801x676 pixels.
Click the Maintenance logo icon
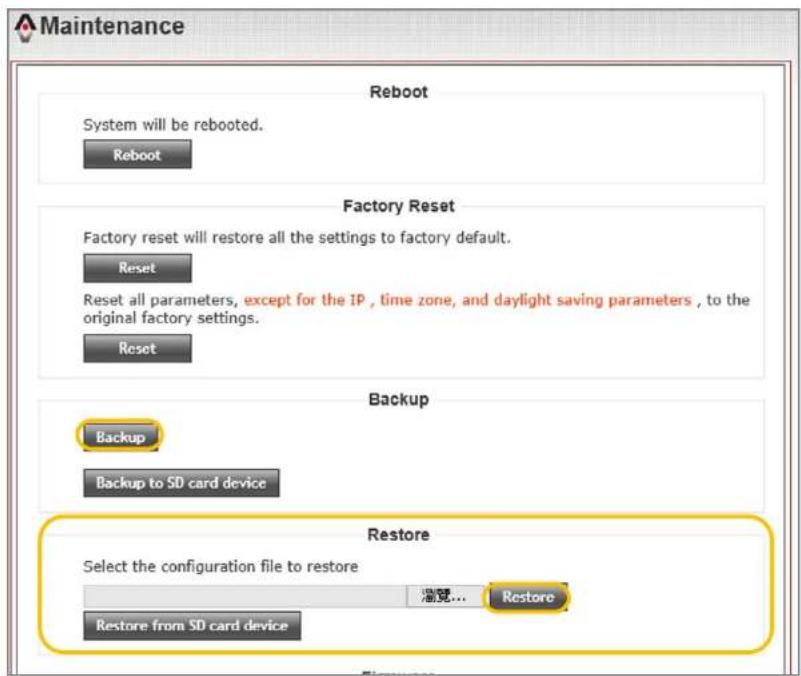click(x=25, y=28)
